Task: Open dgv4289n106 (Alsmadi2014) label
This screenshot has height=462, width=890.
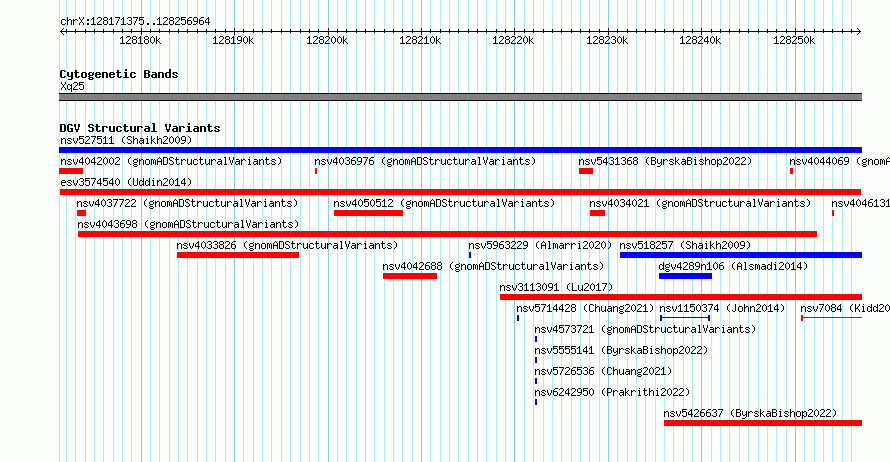Action: (733, 266)
